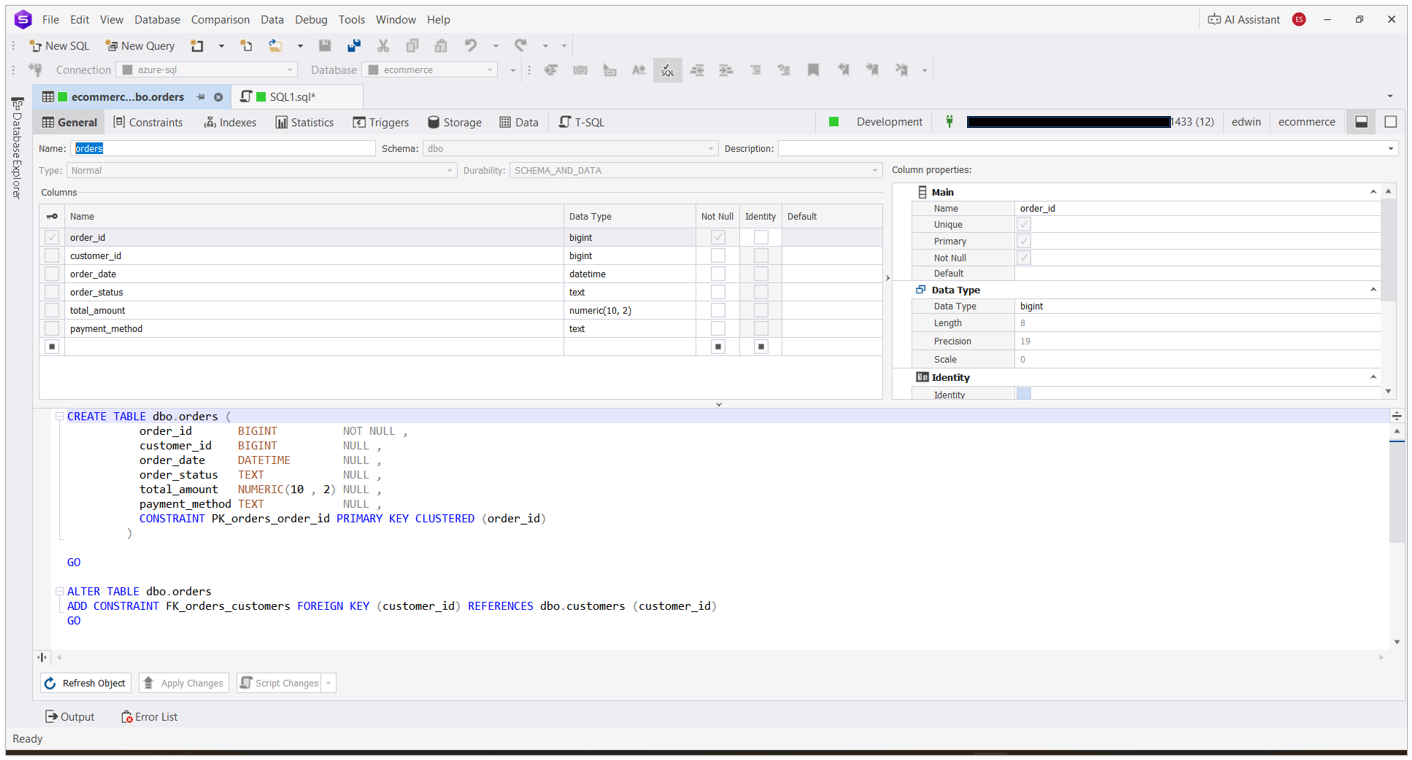
Task: Expand the Description field dropdown arrow
Action: [x=1390, y=148]
